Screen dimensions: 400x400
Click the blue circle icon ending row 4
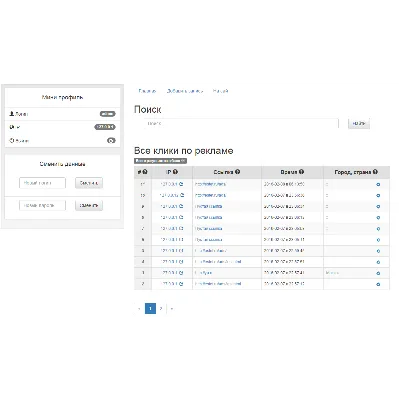(x=378, y=262)
